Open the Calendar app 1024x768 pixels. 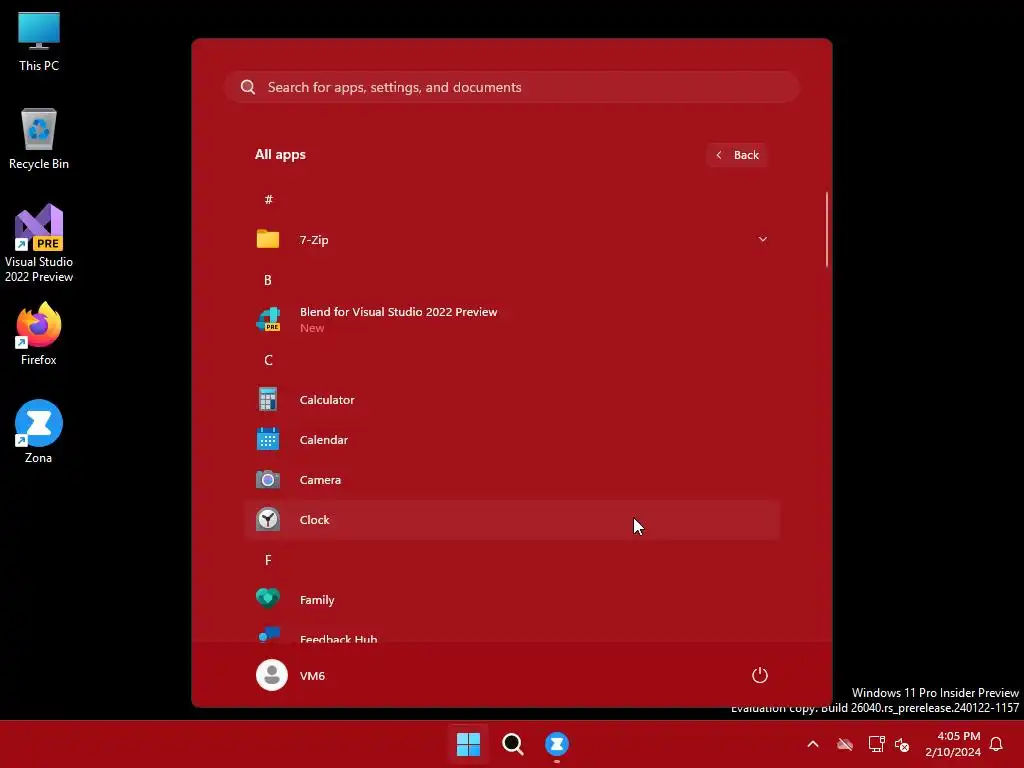pyautogui.click(x=512, y=440)
